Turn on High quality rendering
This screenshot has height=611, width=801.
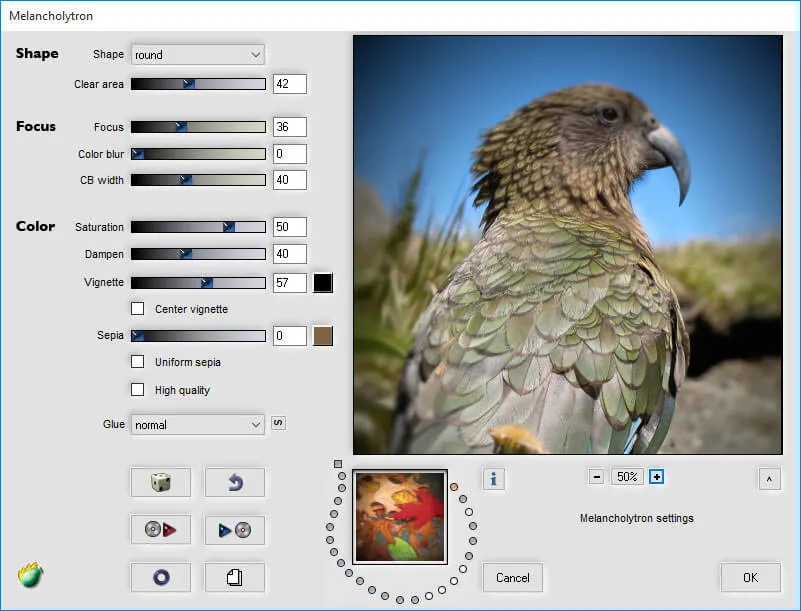(x=137, y=389)
